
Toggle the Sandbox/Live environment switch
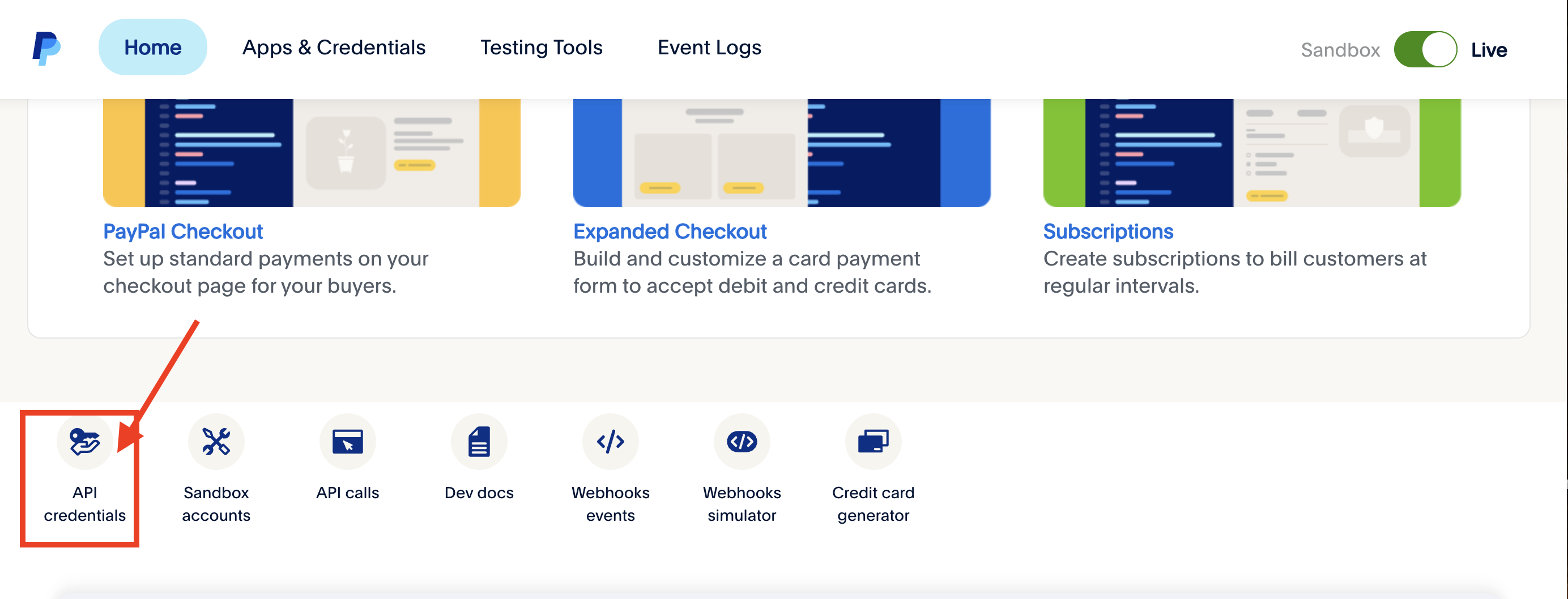1425,49
